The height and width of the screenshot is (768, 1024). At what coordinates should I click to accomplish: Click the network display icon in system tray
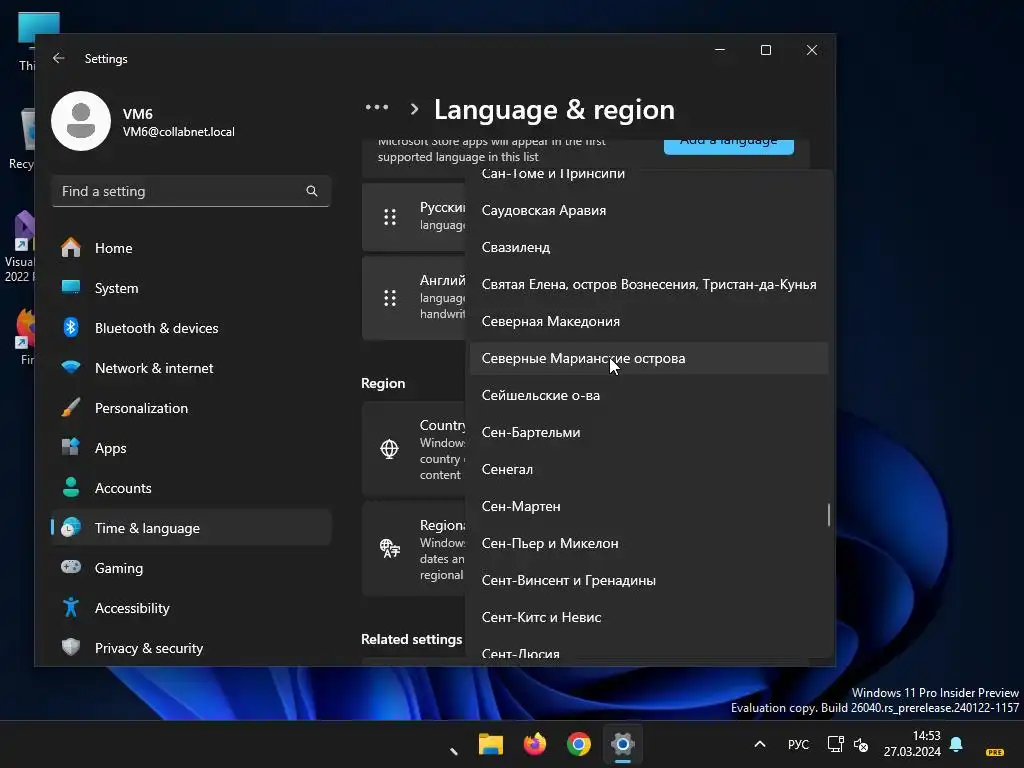click(x=835, y=744)
